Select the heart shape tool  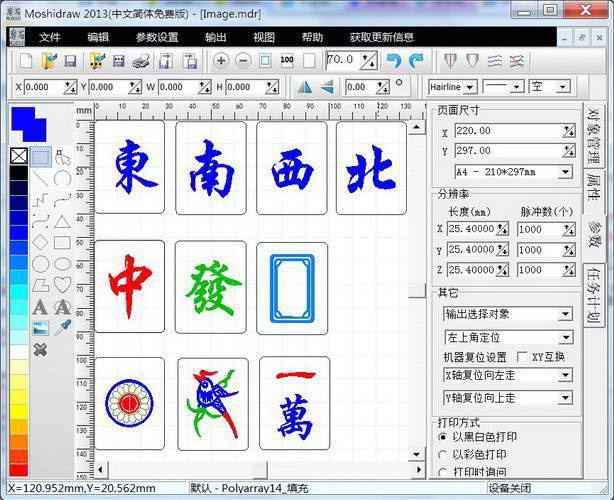[62, 286]
